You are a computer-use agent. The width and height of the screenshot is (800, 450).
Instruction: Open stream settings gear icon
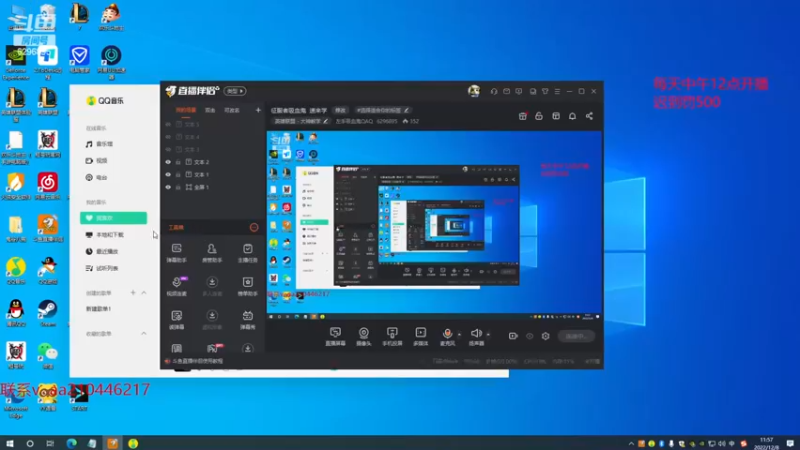(x=545, y=336)
